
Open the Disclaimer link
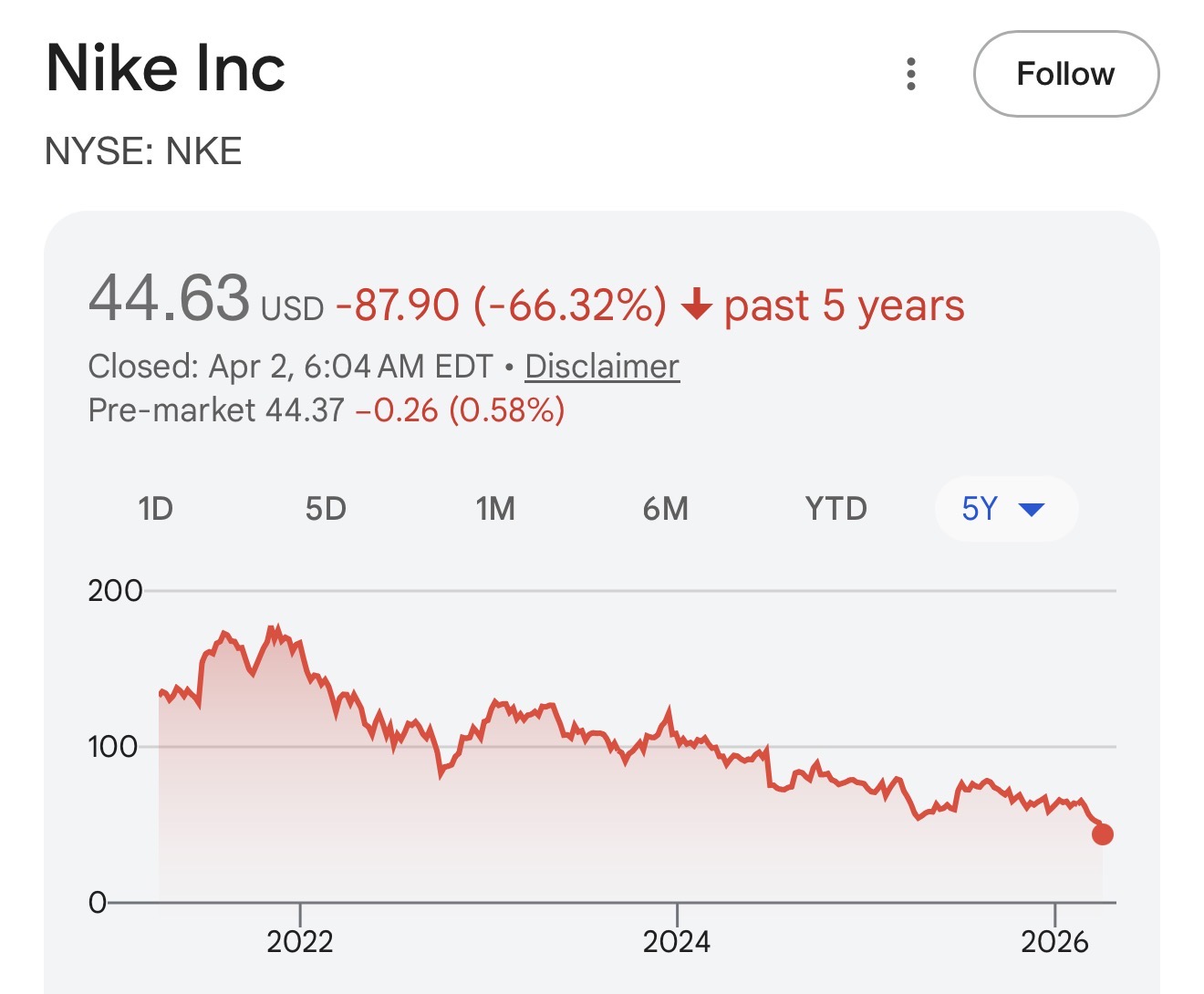pyautogui.click(x=602, y=367)
